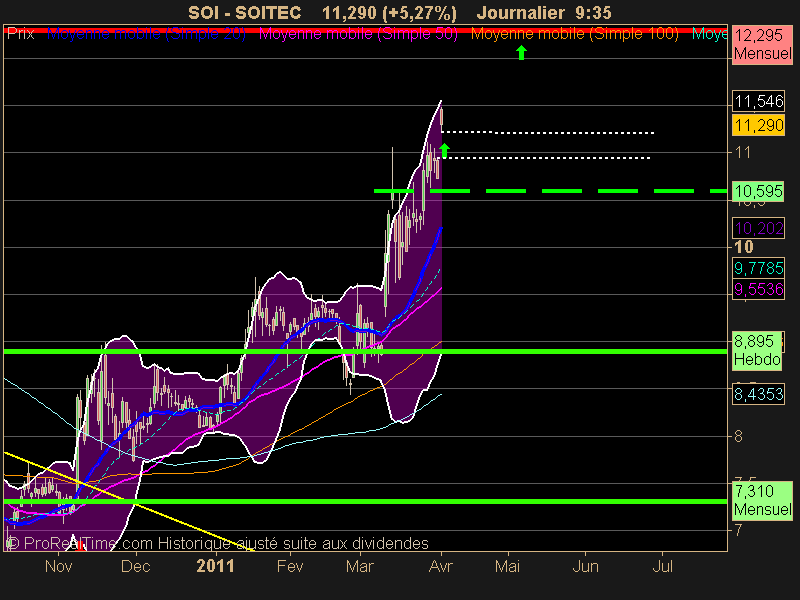Click the '9:35' time in the title

(592, 13)
